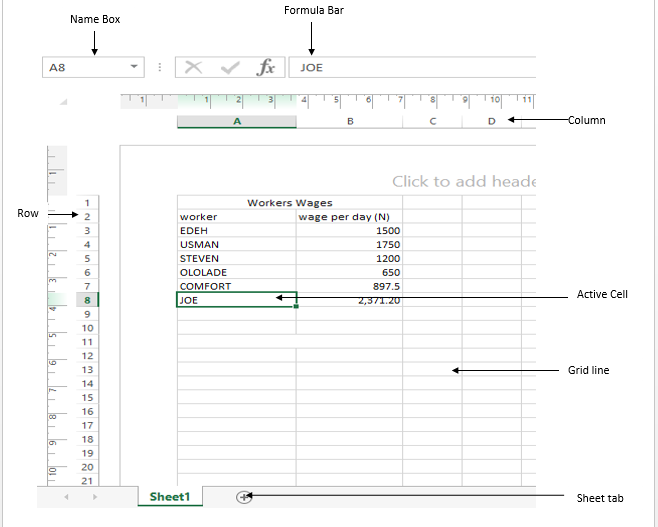Image resolution: width=658 pixels, height=527 pixels.
Task: Select the active cell containing JOE
Action: tap(237, 300)
